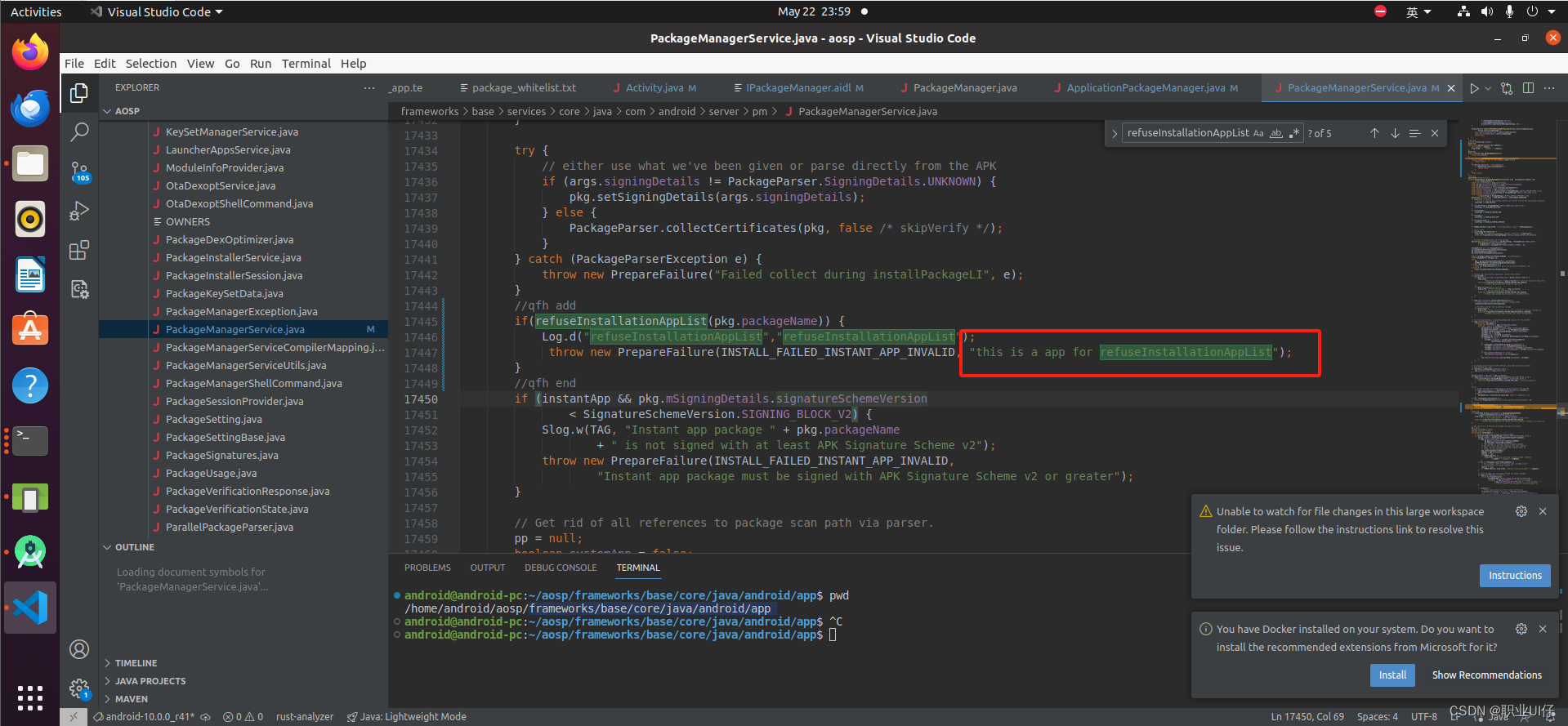The height and width of the screenshot is (726, 1568).
Task: Open run options dropdown beside play button
Action: 1488,88
